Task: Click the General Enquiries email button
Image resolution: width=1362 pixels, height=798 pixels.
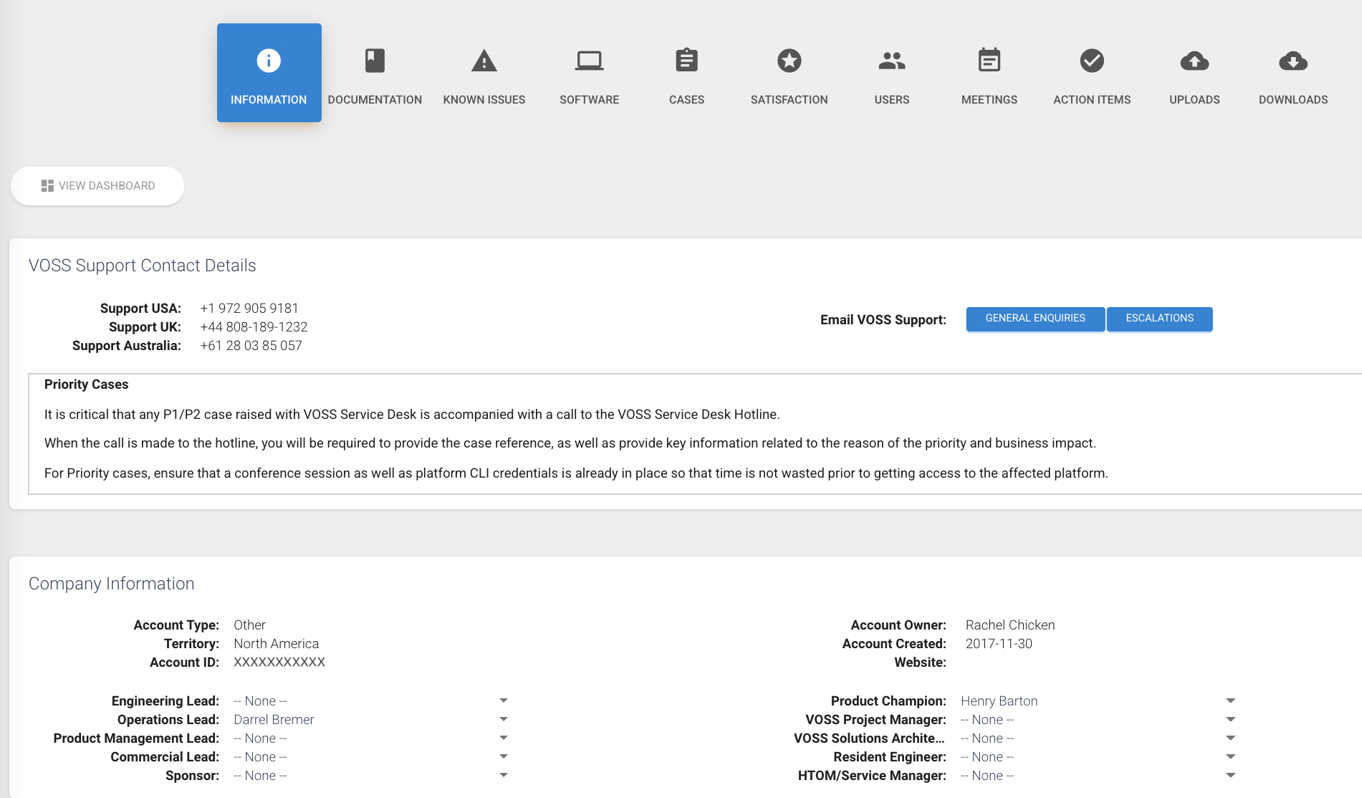Action: click(1035, 319)
